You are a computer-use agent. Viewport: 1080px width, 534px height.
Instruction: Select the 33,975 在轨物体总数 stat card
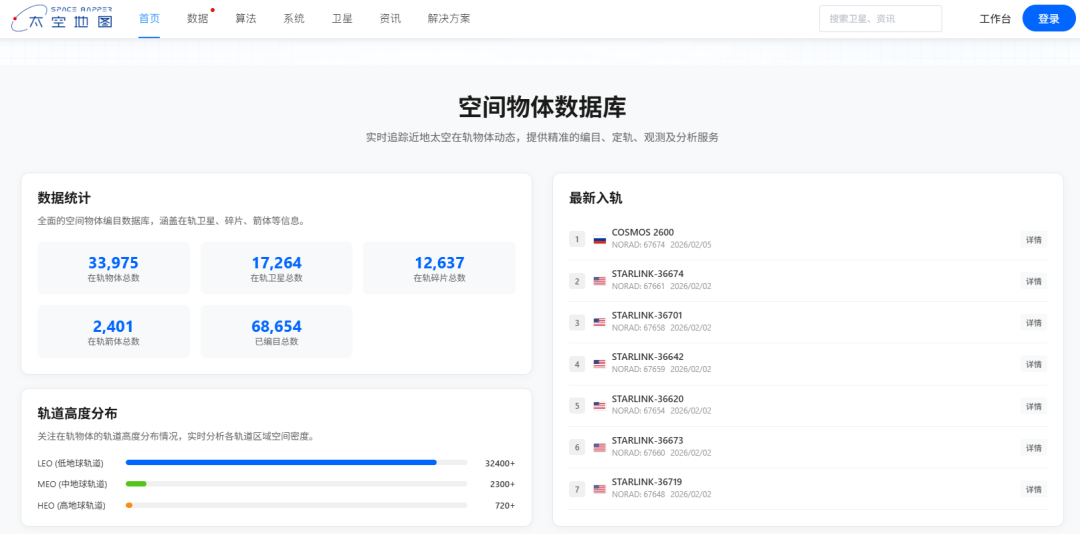click(x=113, y=268)
